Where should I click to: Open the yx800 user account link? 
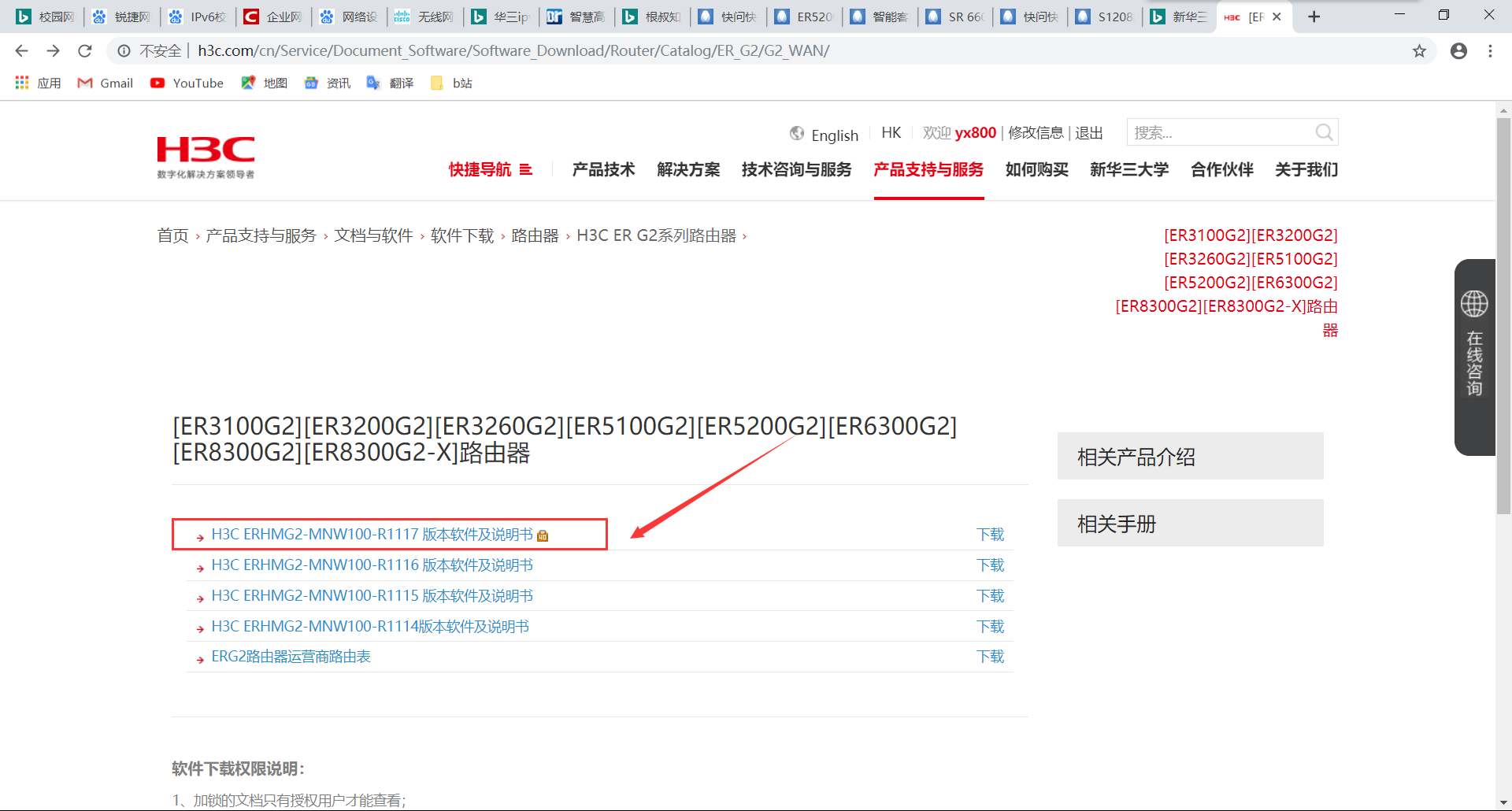[x=975, y=133]
